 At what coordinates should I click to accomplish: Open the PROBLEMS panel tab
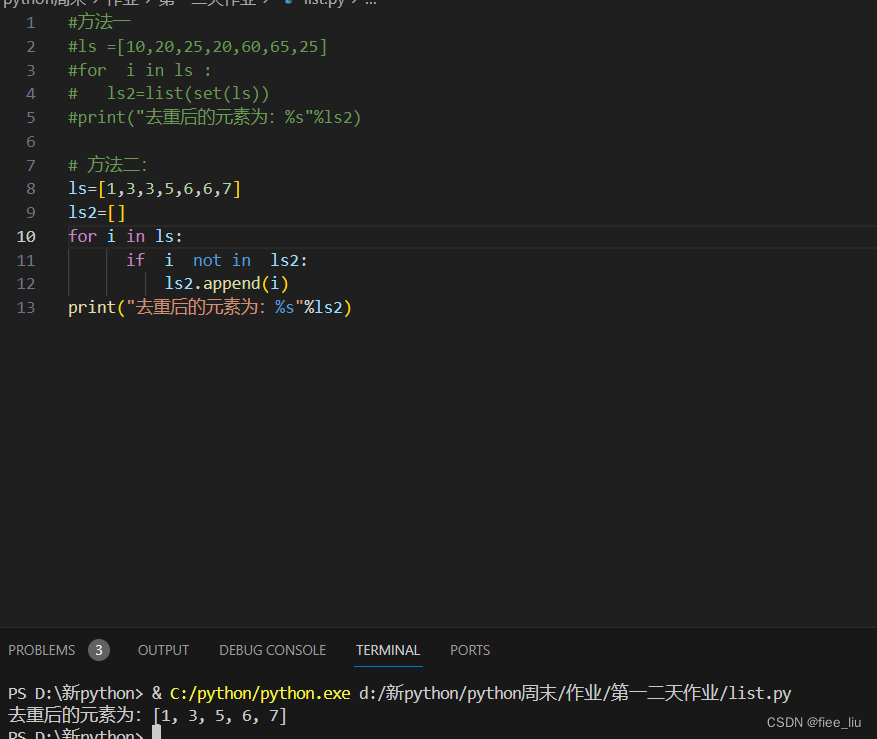pyautogui.click(x=41, y=650)
